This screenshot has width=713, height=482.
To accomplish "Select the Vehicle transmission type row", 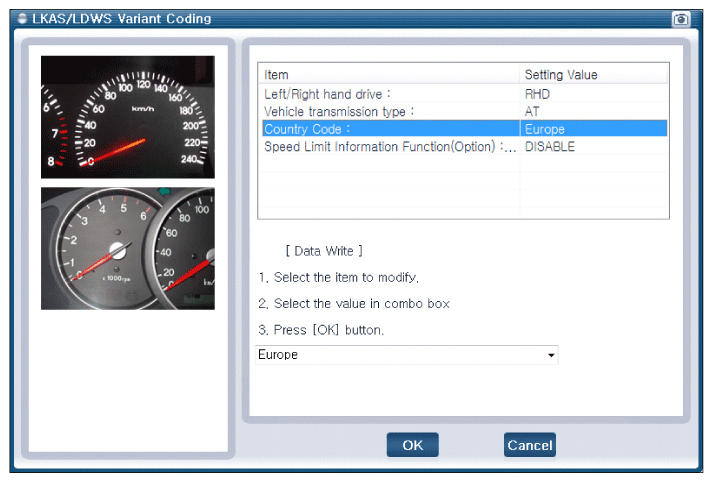I will (x=388, y=111).
